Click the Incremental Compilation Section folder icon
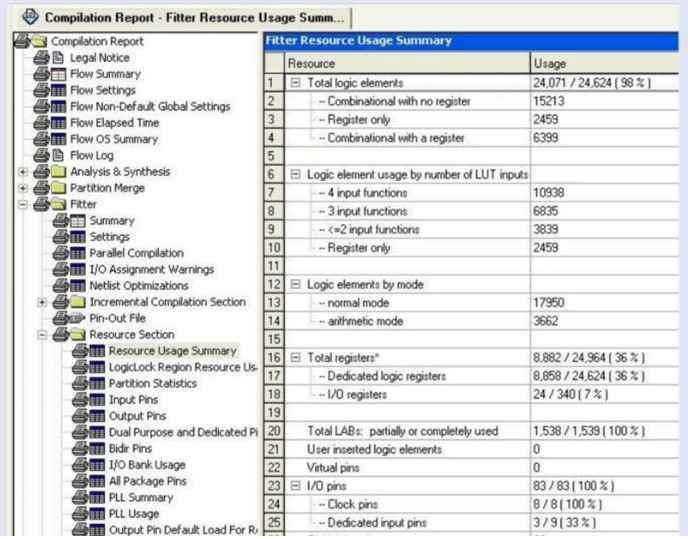The image size is (688, 539). click(x=78, y=302)
